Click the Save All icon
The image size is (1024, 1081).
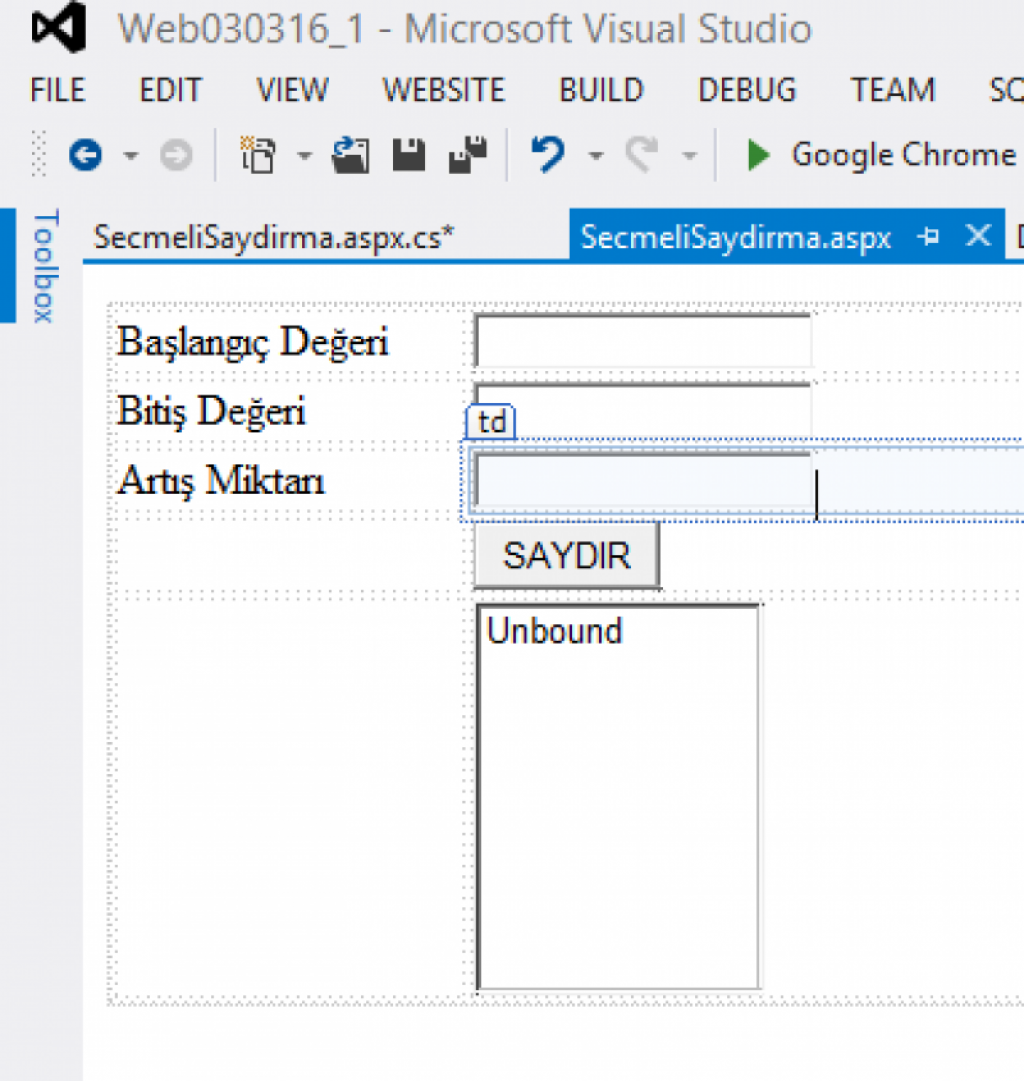468,154
